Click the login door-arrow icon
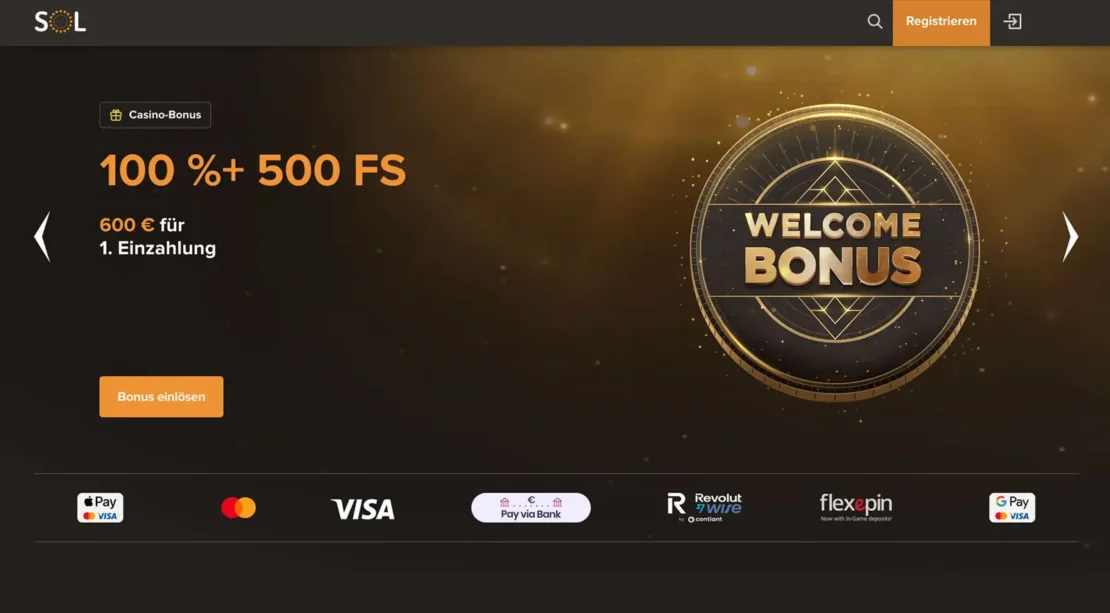The width and height of the screenshot is (1110, 613). [1012, 21]
